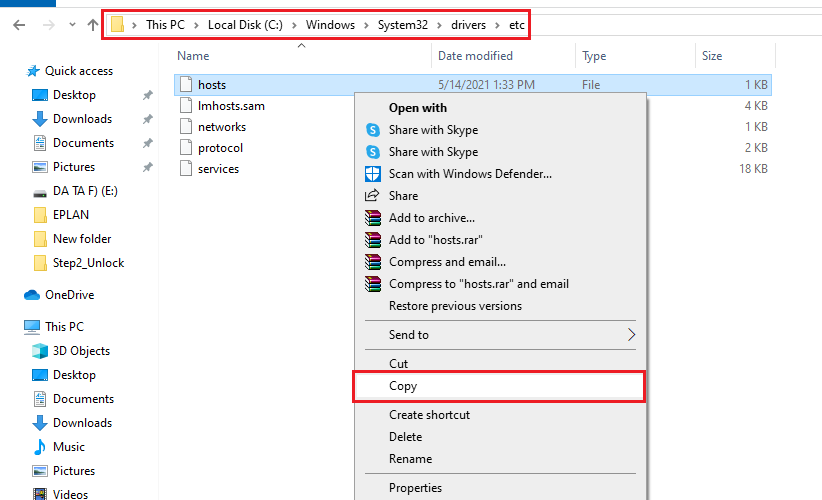The height and width of the screenshot is (500, 822).
Task: Choose Properties in the context menu
Action: click(415, 488)
